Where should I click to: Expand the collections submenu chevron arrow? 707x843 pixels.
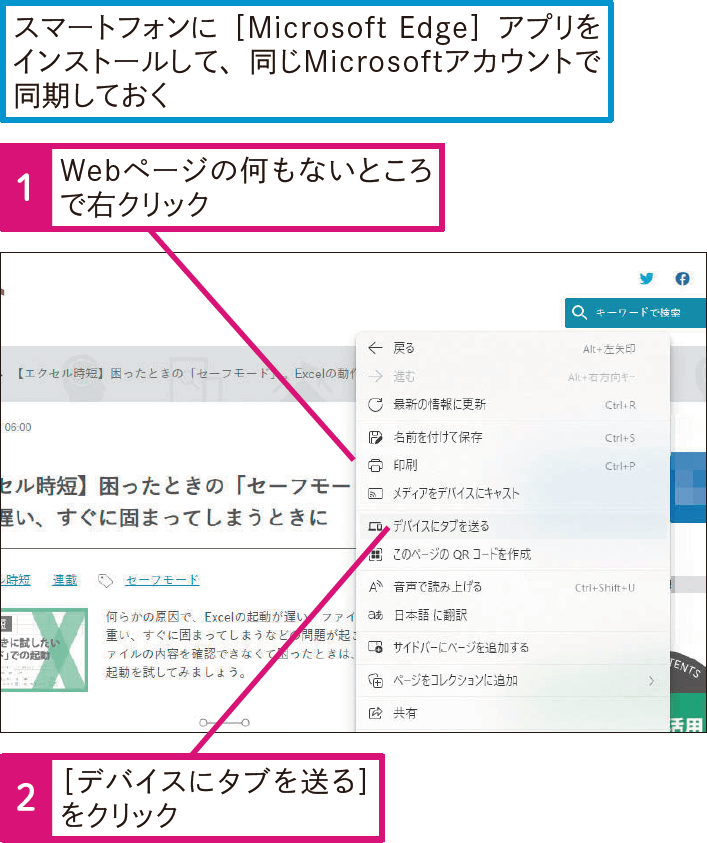pos(652,681)
